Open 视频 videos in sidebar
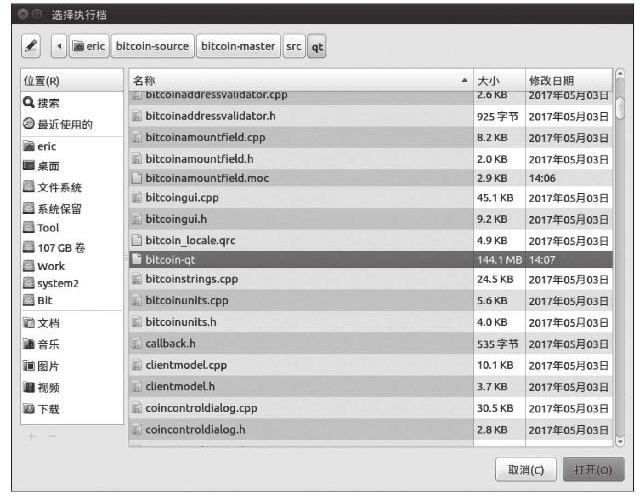Image resolution: width=640 pixels, height=496 pixels. 72,387
